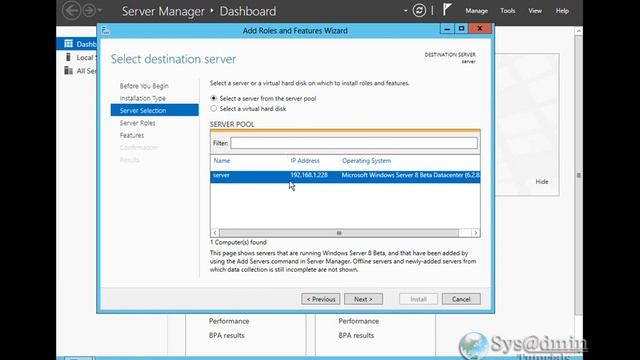The height and width of the screenshot is (360, 640).
Task: Maximize the Add Roles and Features Wizard
Action: pos(461,29)
